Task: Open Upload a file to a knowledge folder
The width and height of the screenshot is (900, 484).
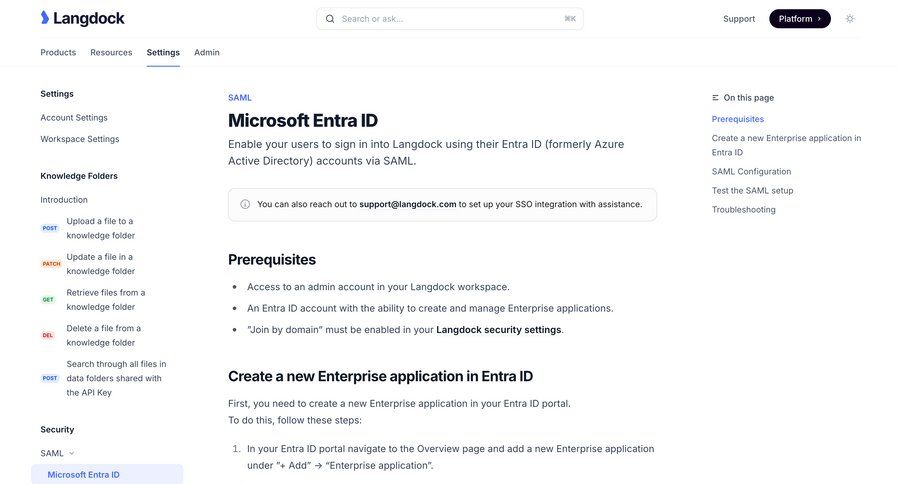Action: pos(101,229)
